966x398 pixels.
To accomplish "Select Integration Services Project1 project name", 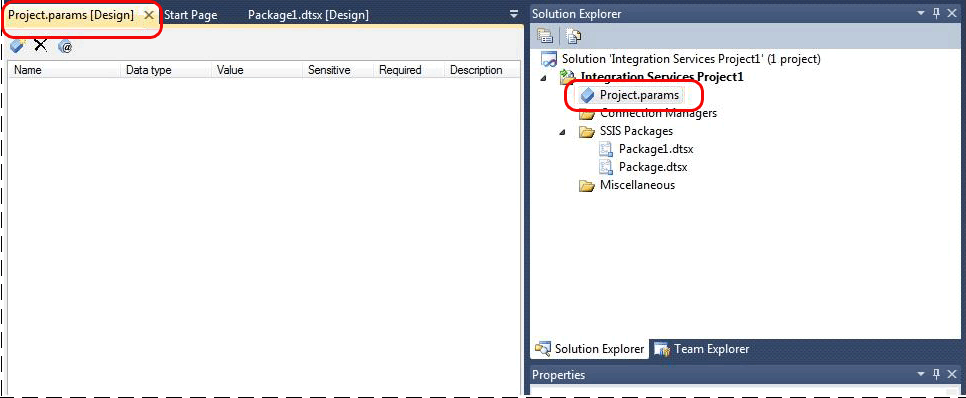I will click(x=662, y=78).
